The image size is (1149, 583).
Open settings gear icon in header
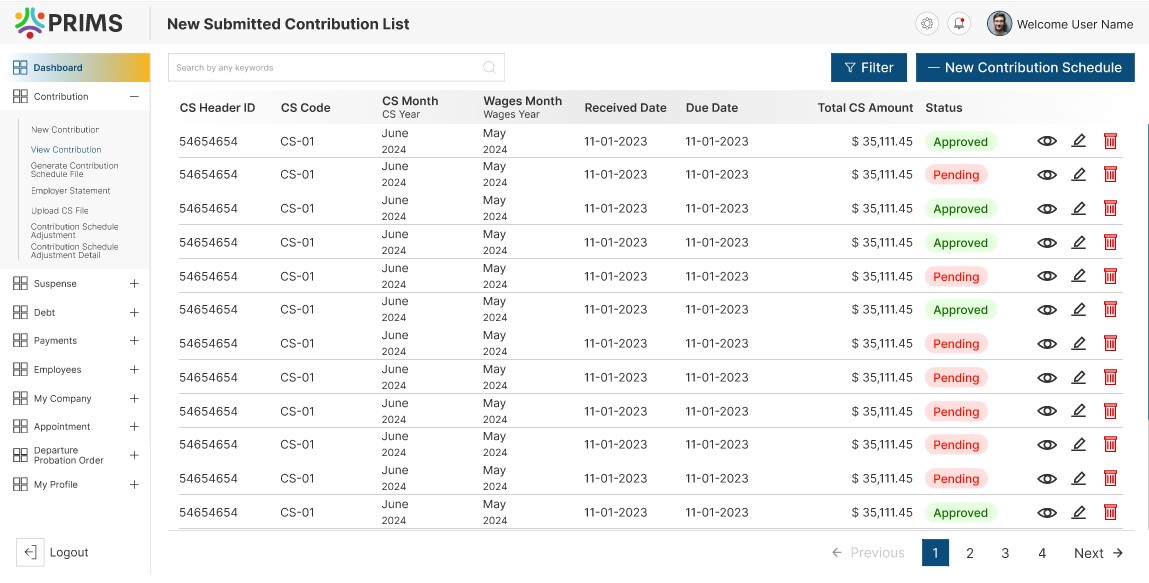(927, 24)
